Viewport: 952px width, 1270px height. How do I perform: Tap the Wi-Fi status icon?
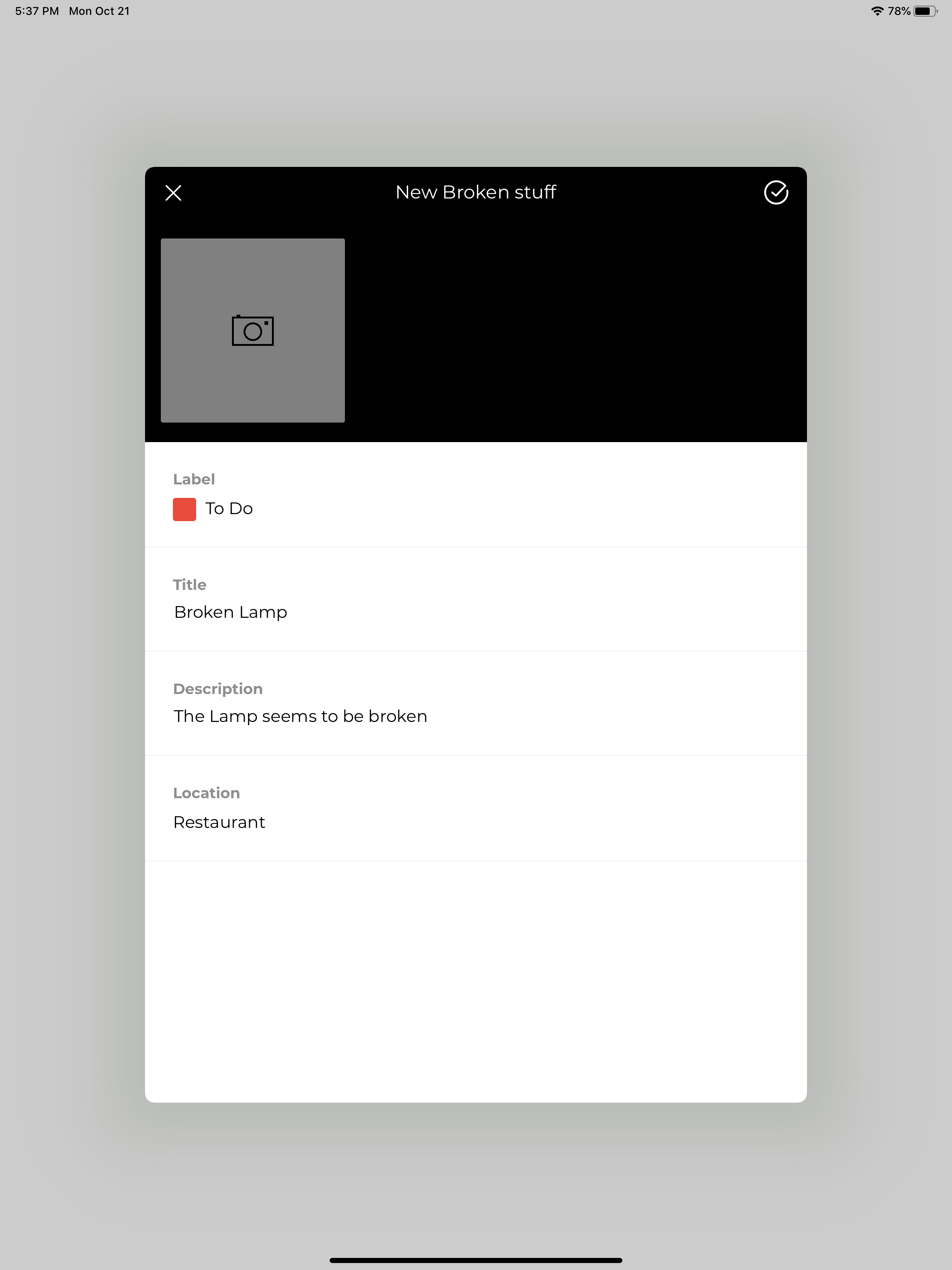click(877, 11)
